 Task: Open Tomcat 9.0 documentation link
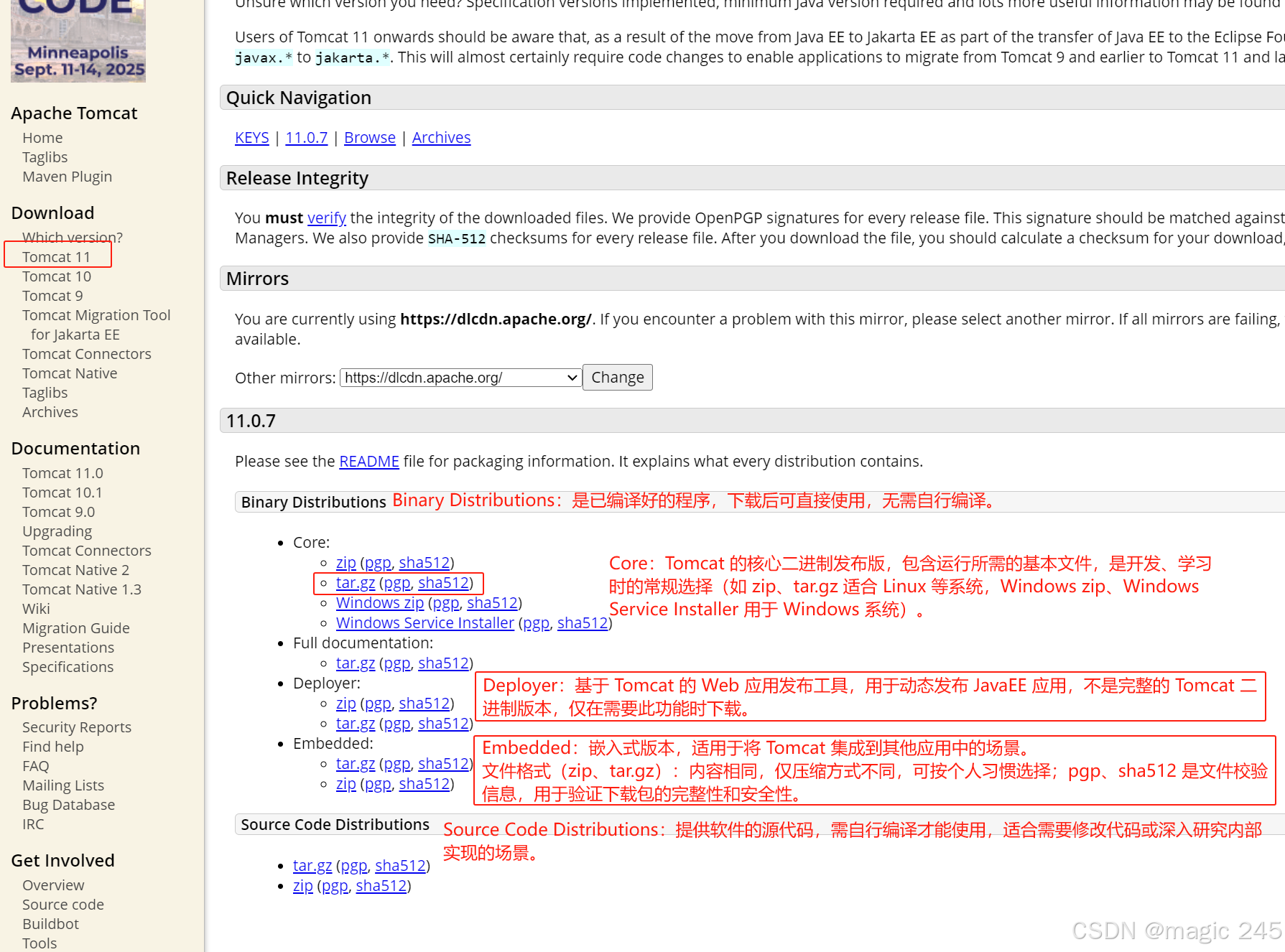[x=58, y=512]
